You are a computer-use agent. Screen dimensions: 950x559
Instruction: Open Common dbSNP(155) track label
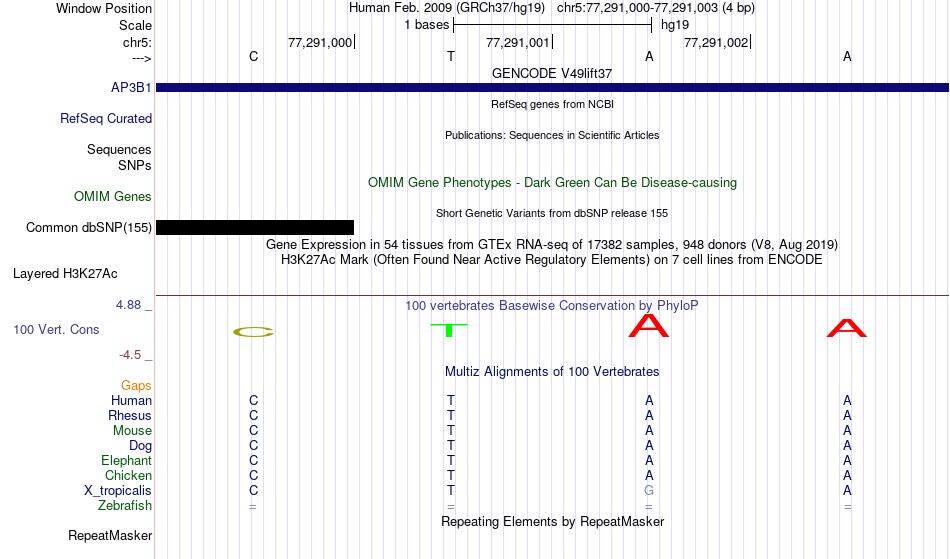click(89, 228)
